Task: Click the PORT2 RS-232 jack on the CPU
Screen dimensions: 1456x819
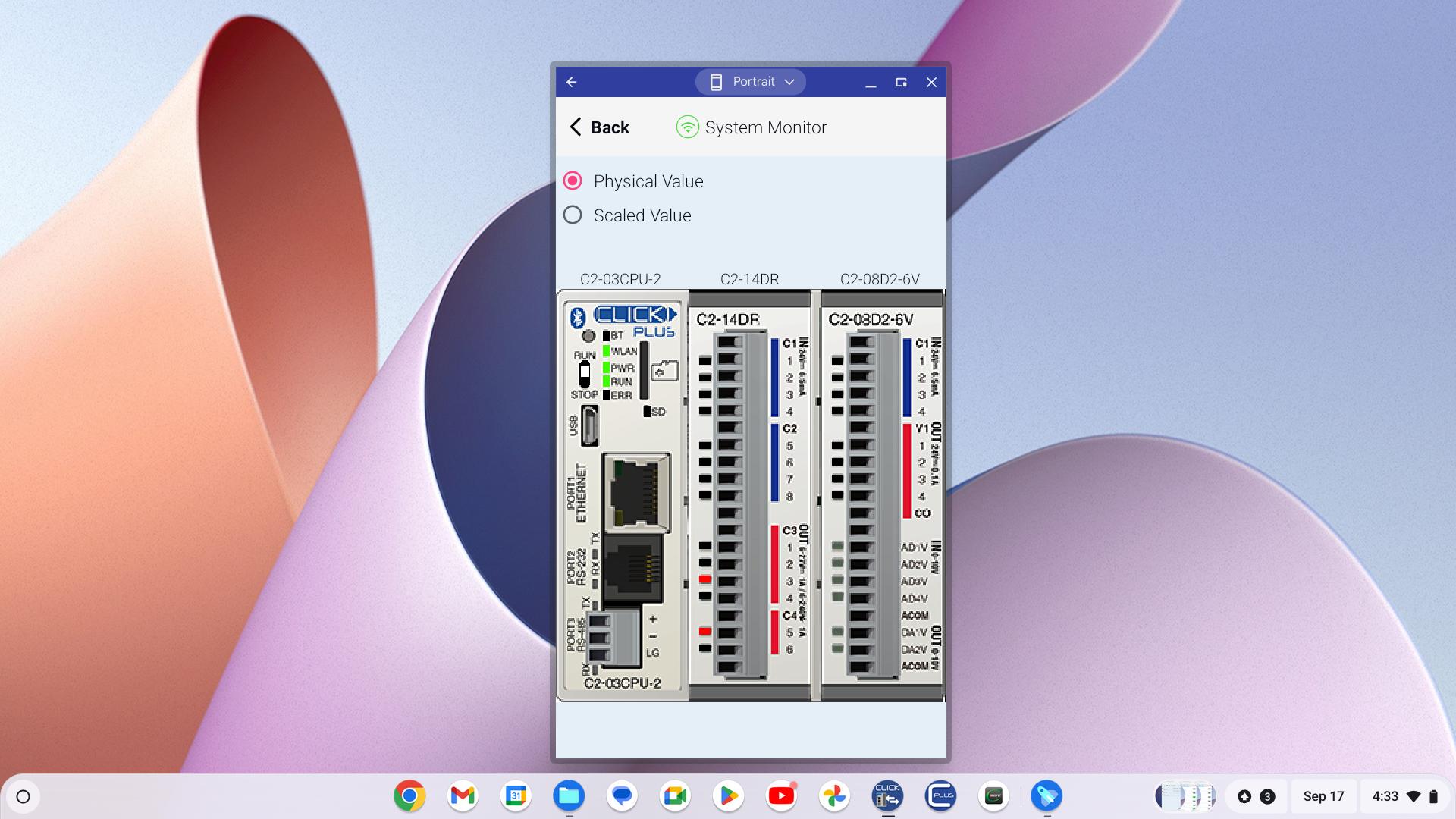Action: point(632,569)
